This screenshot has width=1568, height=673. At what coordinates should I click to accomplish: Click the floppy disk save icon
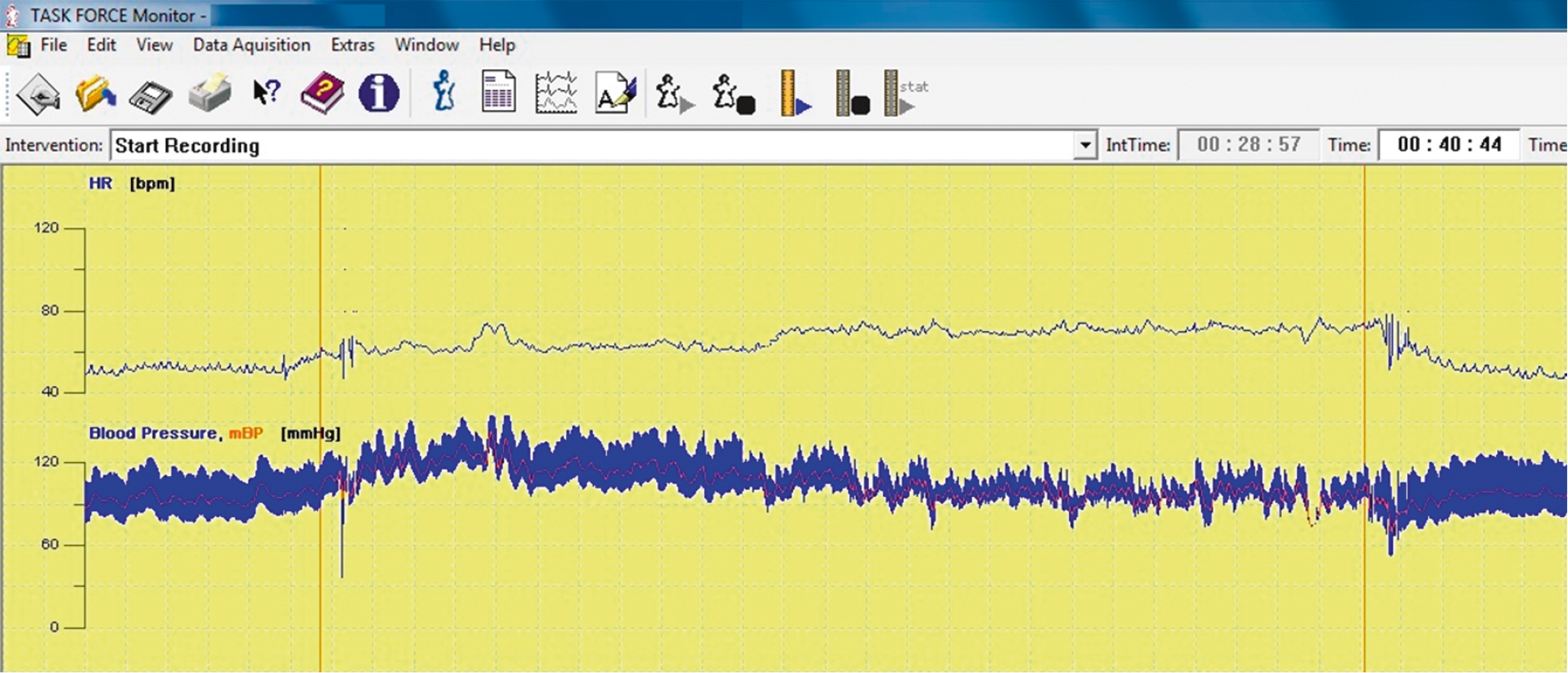[x=151, y=94]
